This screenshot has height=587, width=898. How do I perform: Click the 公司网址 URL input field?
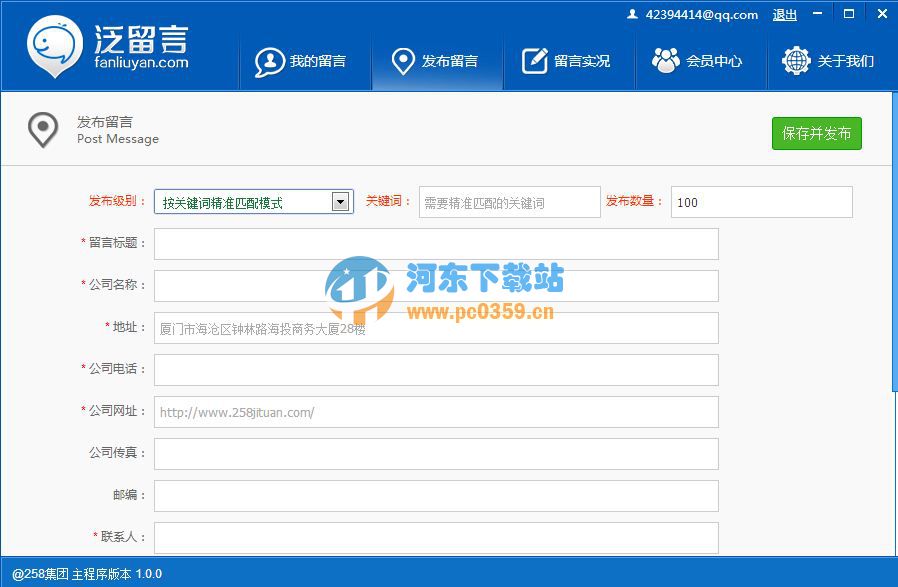435,411
